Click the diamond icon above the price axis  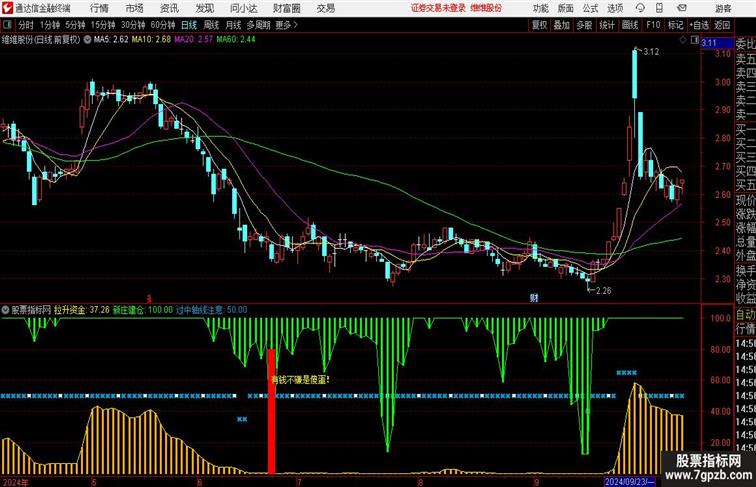(683, 40)
